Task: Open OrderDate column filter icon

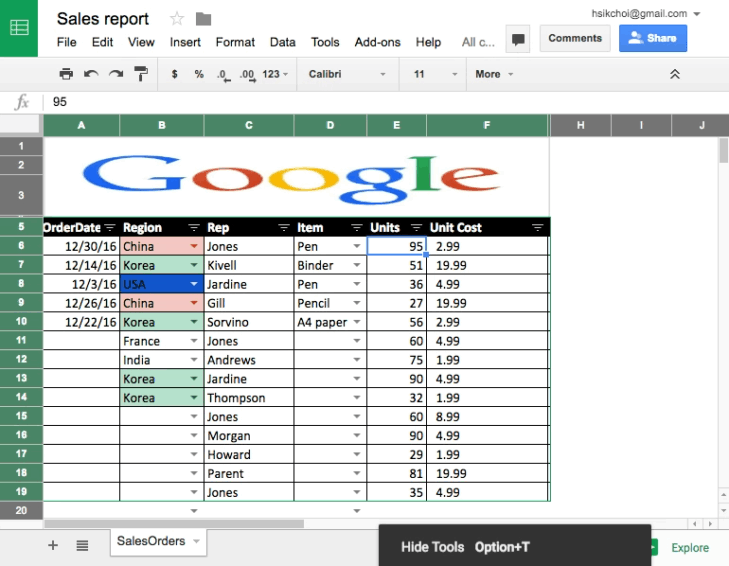Action: [x=110, y=228]
